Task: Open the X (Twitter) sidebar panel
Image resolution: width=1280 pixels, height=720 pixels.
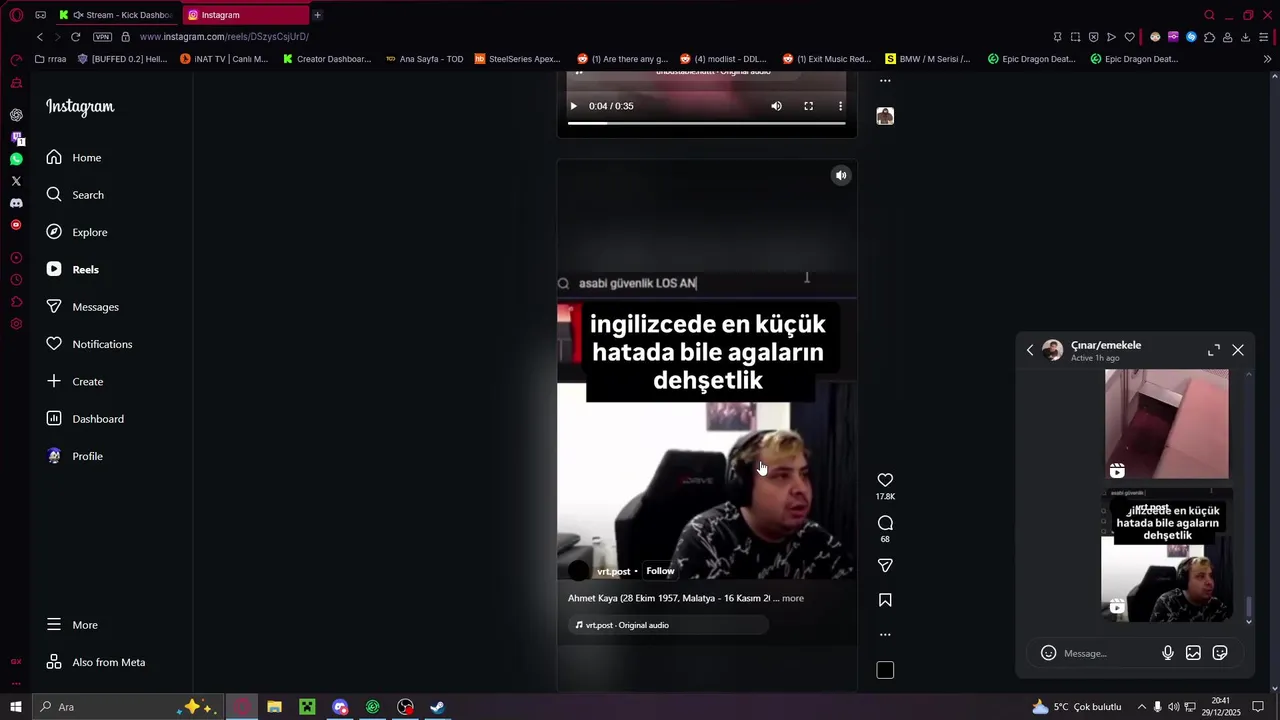Action: point(16,181)
